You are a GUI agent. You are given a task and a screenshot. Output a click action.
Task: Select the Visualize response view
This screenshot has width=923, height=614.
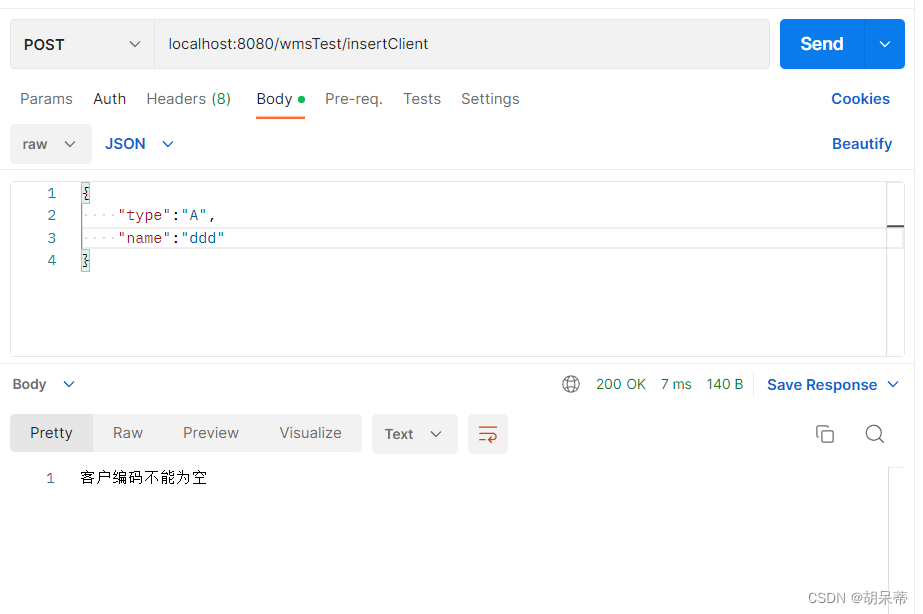[310, 433]
